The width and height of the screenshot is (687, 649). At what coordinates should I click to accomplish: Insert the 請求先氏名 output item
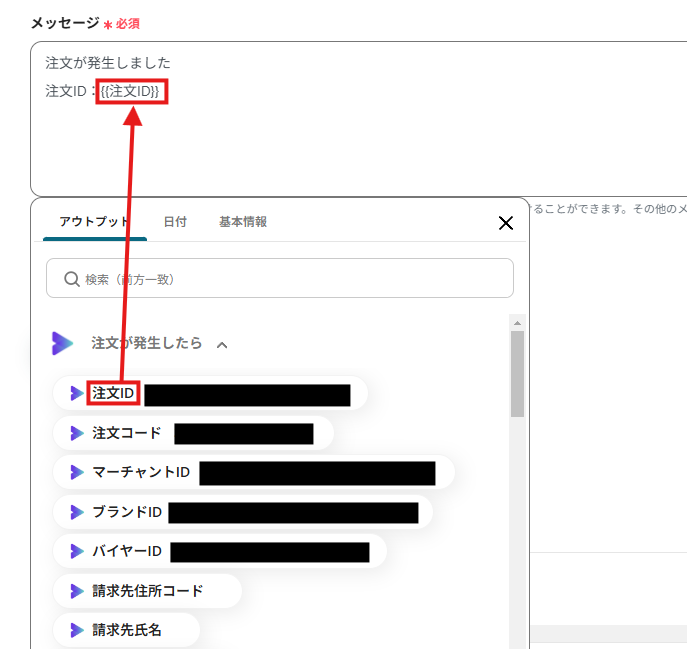[x=126, y=630]
